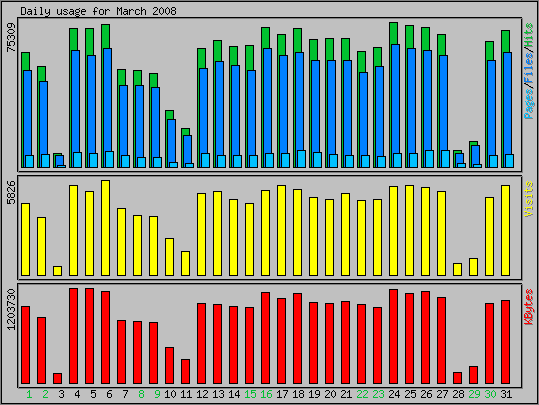The width and height of the screenshot is (539, 405).
Task: Select the yellow visits bar for day 11
Action: (x=185, y=263)
